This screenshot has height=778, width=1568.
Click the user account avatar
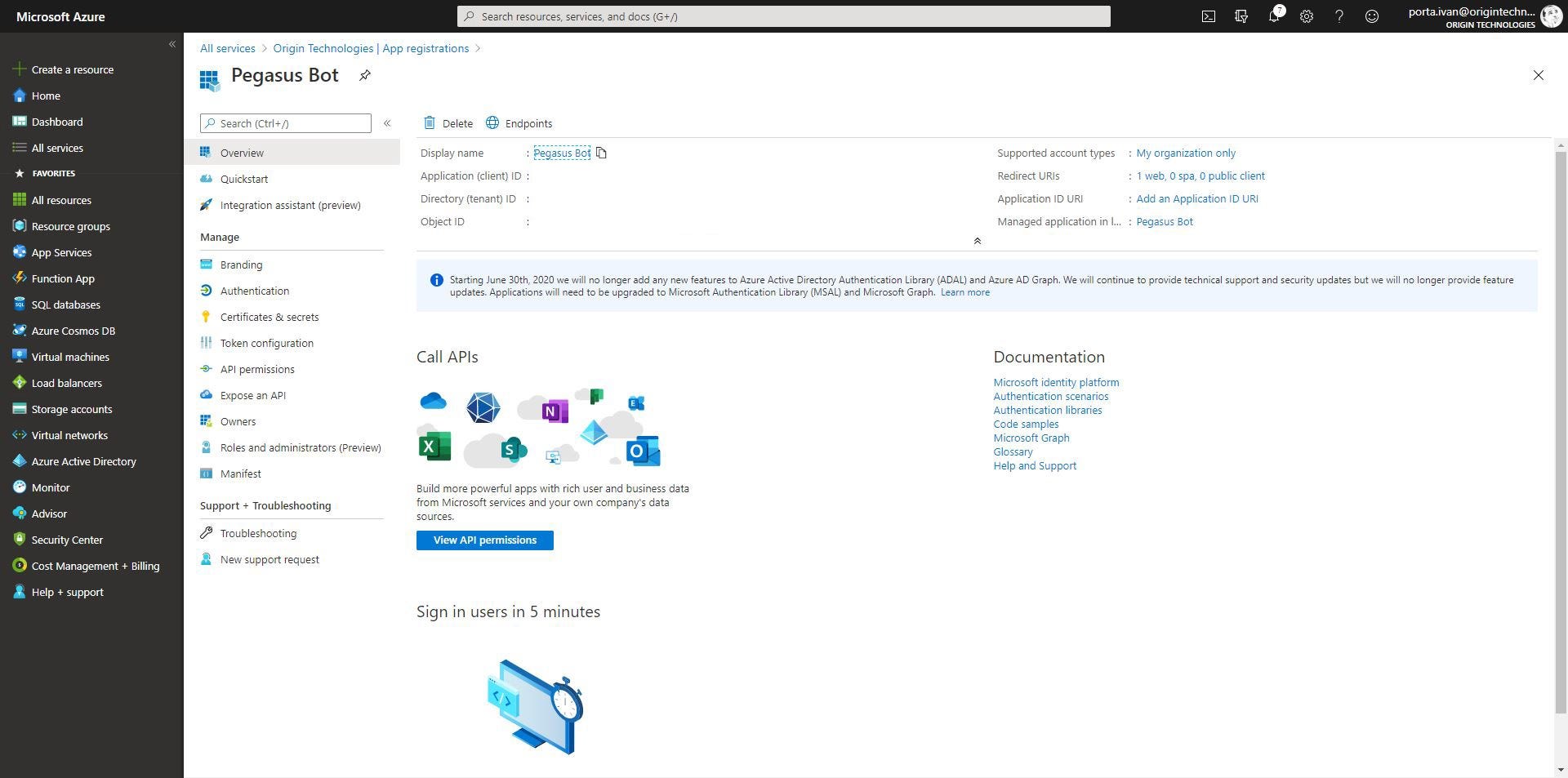click(1551, 16)
